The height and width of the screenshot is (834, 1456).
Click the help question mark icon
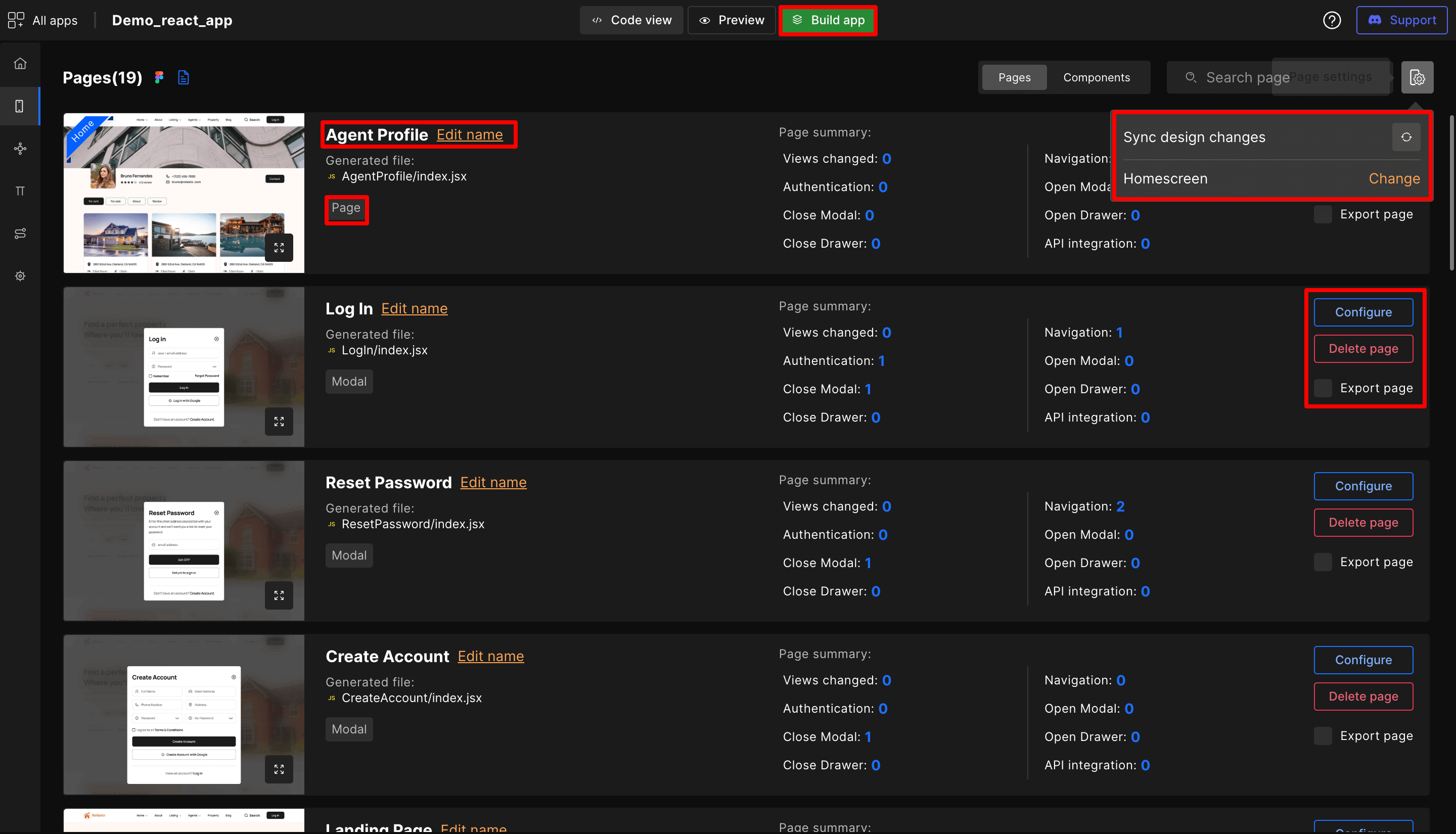1331,20
